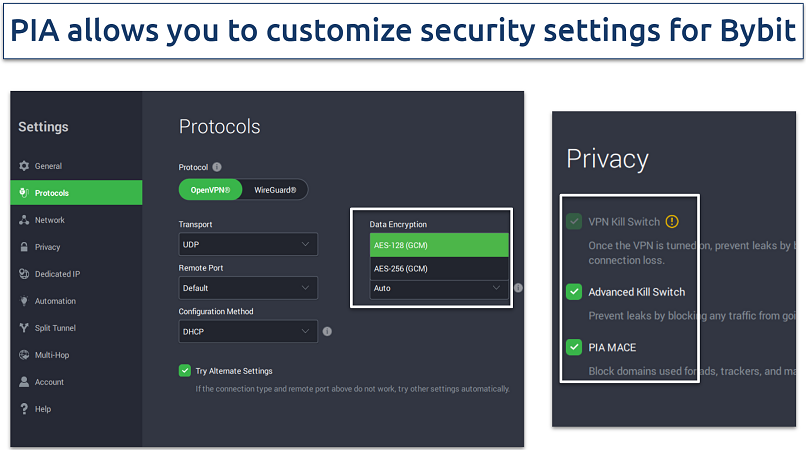Uncheck the Try Alternate Settings checkbox

(x=185, y=371)
